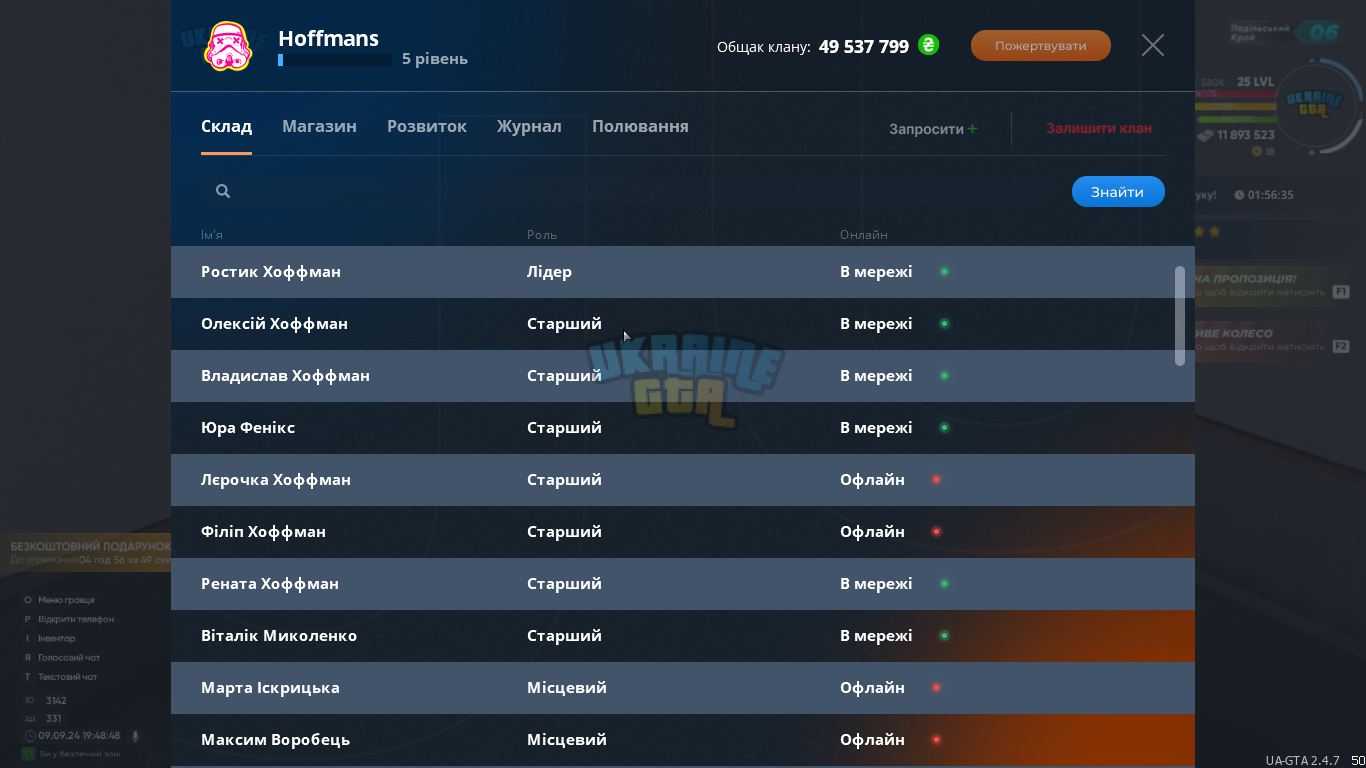Click the blue Знайти button

click(1118, 192)
